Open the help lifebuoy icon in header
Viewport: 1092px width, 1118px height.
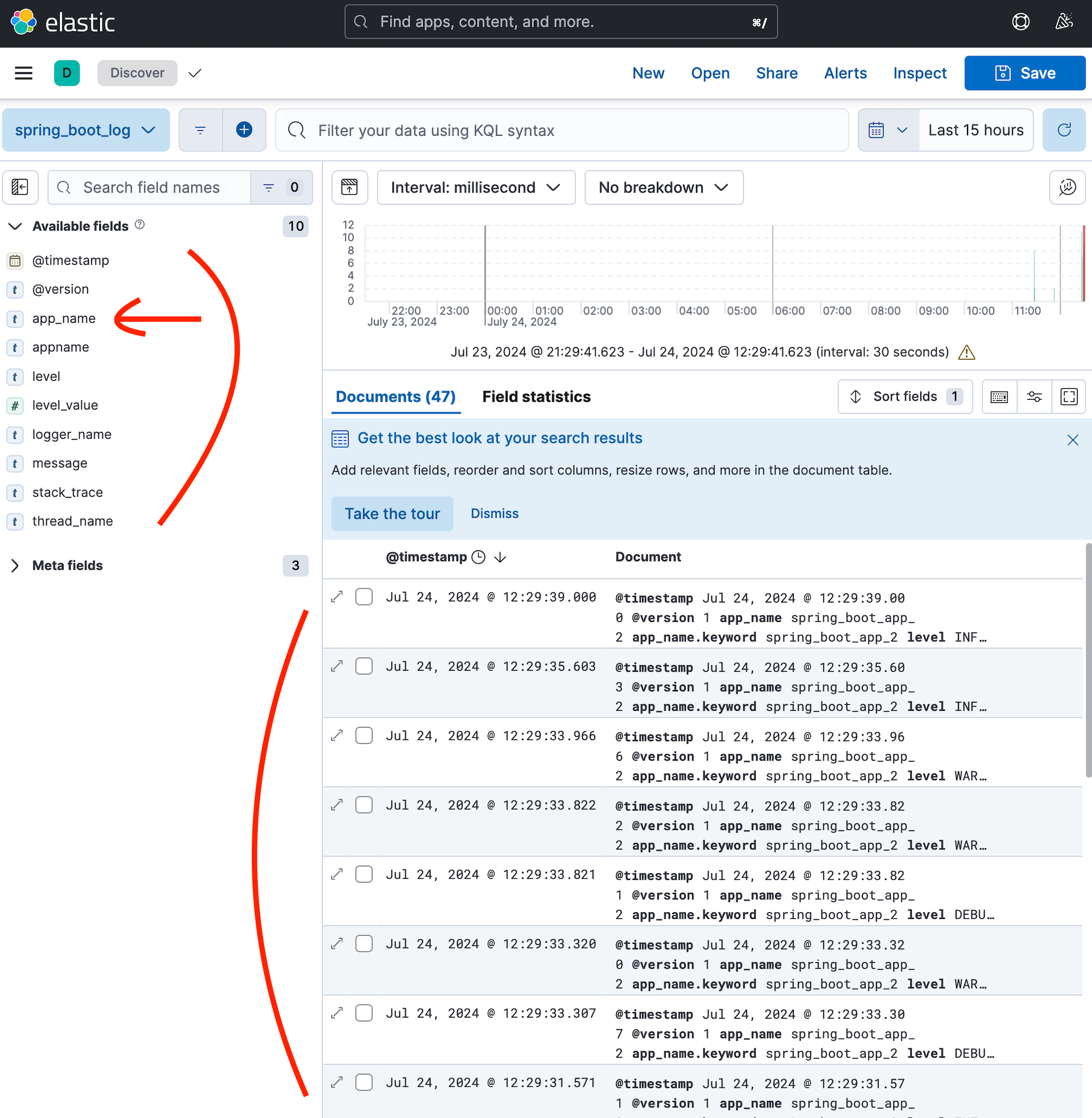tap(1020, 23)
